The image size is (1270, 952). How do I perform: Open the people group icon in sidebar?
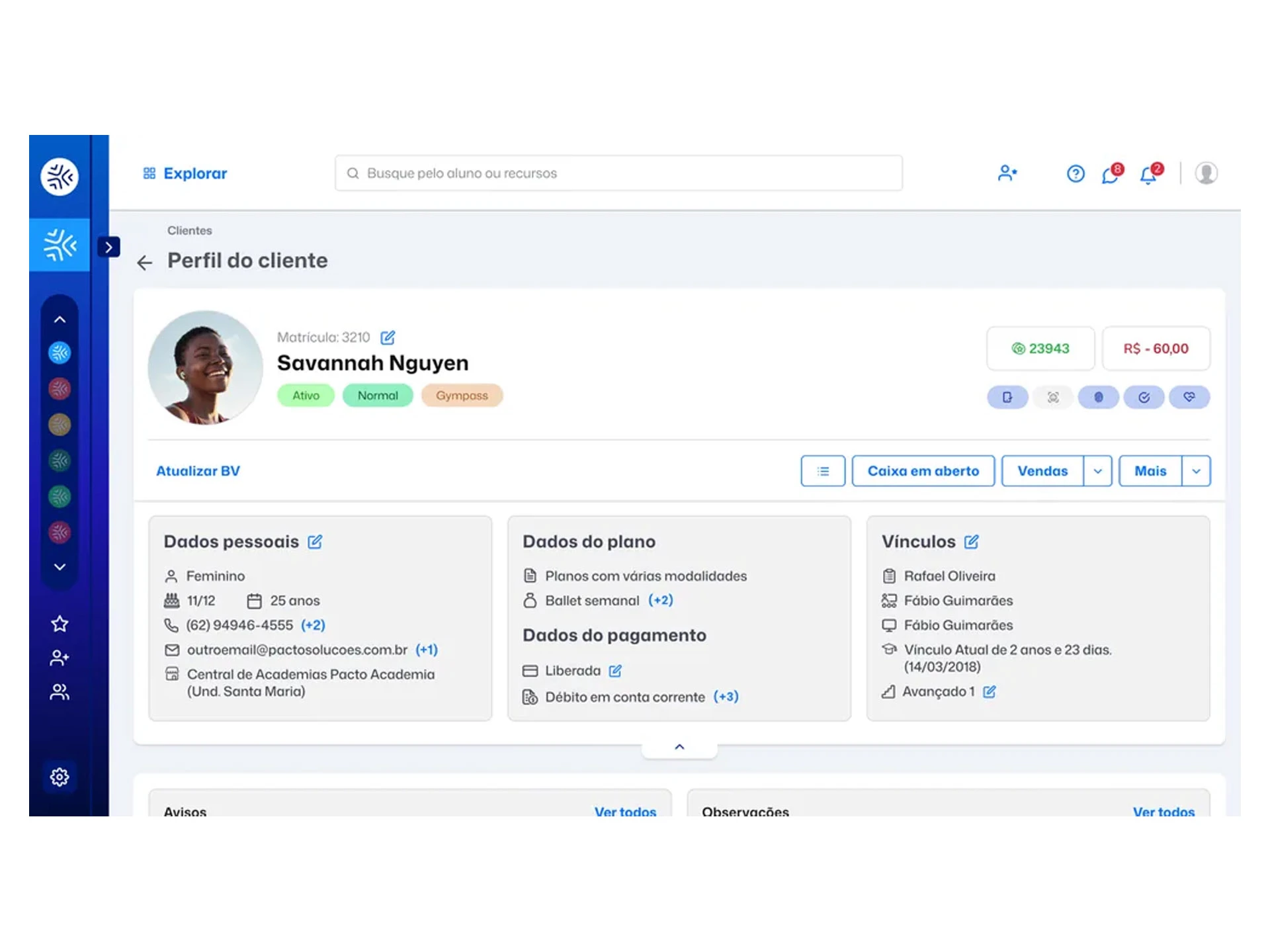60,692
